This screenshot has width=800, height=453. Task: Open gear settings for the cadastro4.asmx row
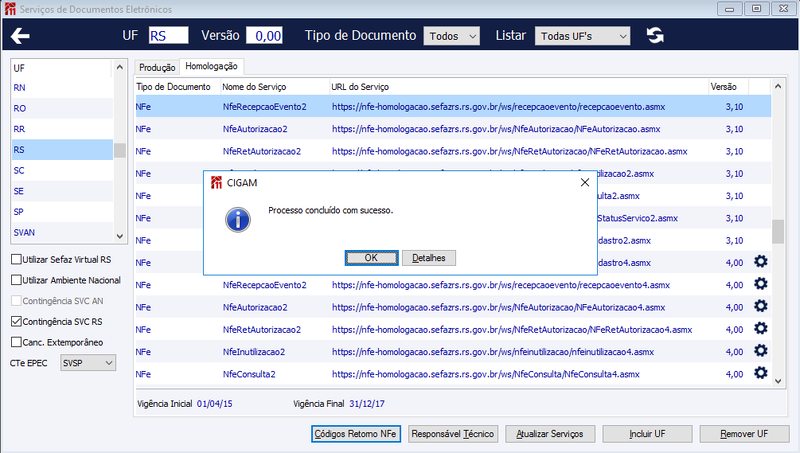point(761,262)
